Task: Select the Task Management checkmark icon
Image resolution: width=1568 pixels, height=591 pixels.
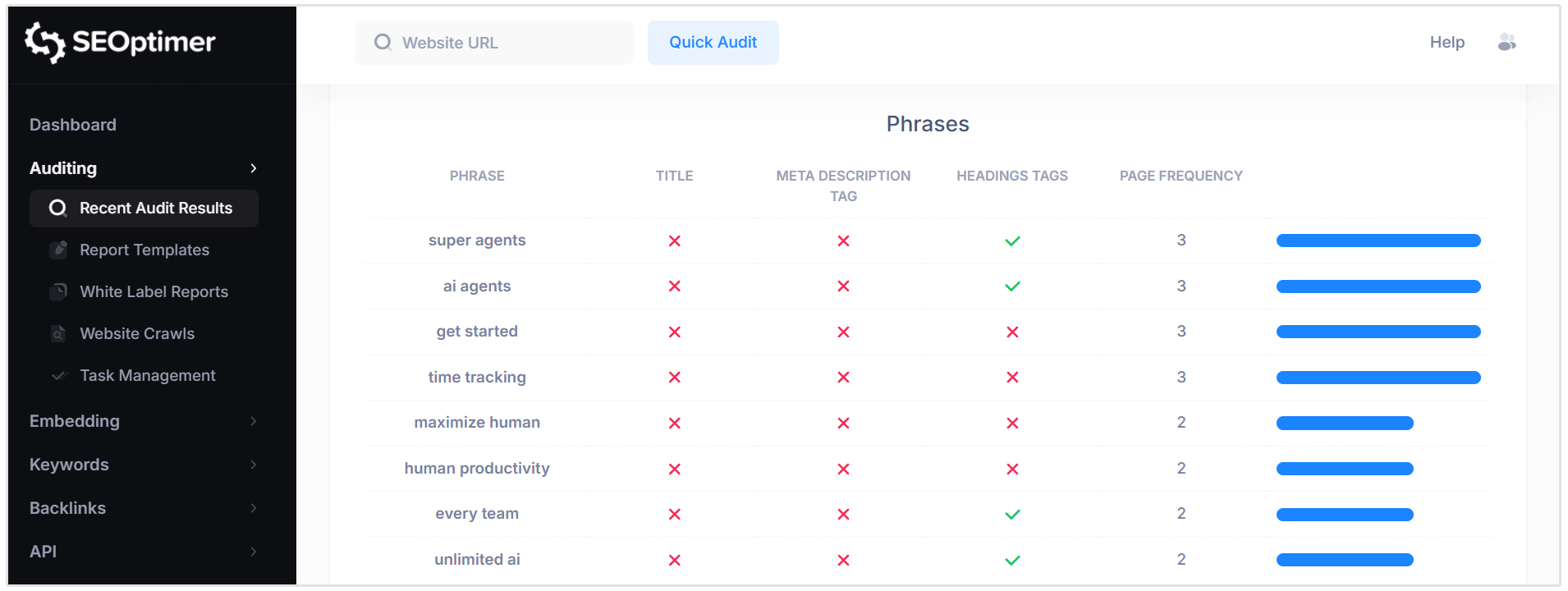Action: click(57, 375)
